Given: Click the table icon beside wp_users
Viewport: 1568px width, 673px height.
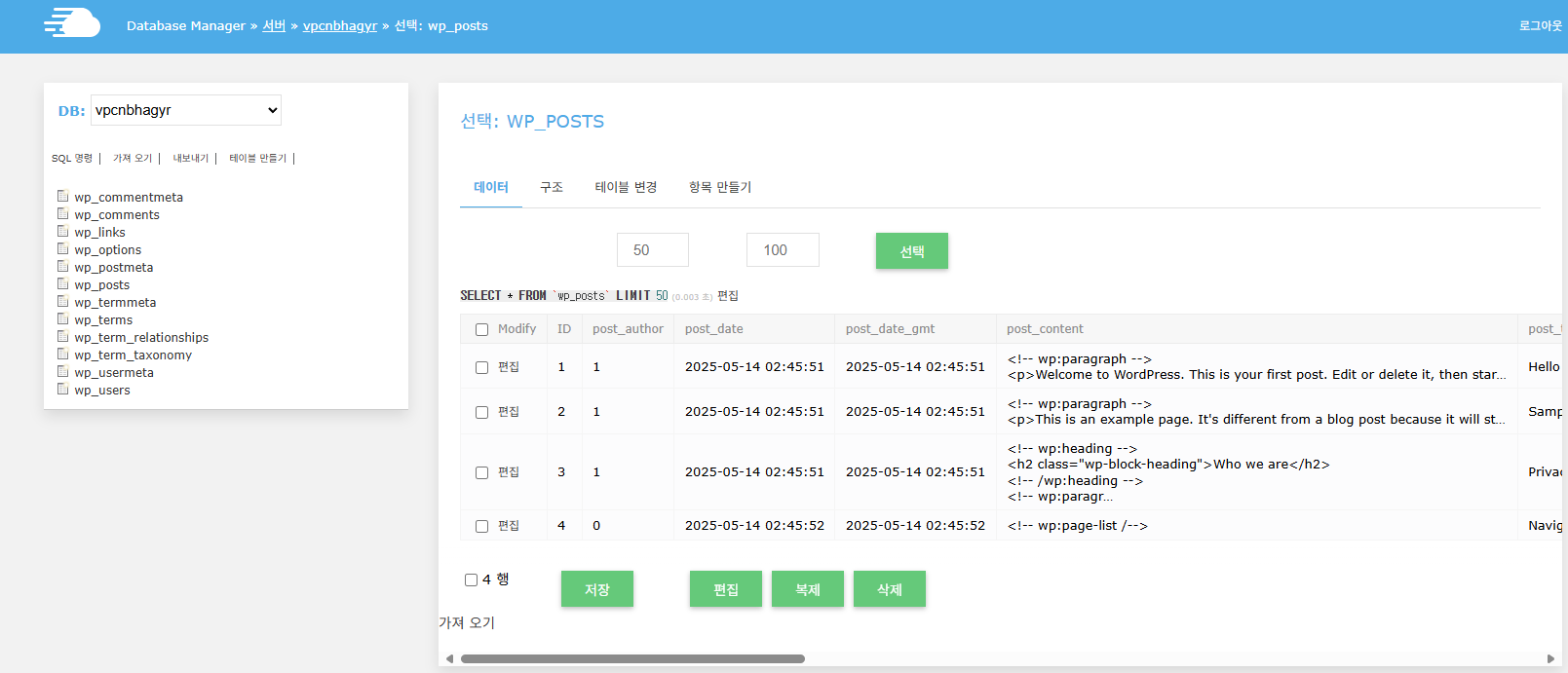Looking at the screenshot, I should tap(63, 389).
